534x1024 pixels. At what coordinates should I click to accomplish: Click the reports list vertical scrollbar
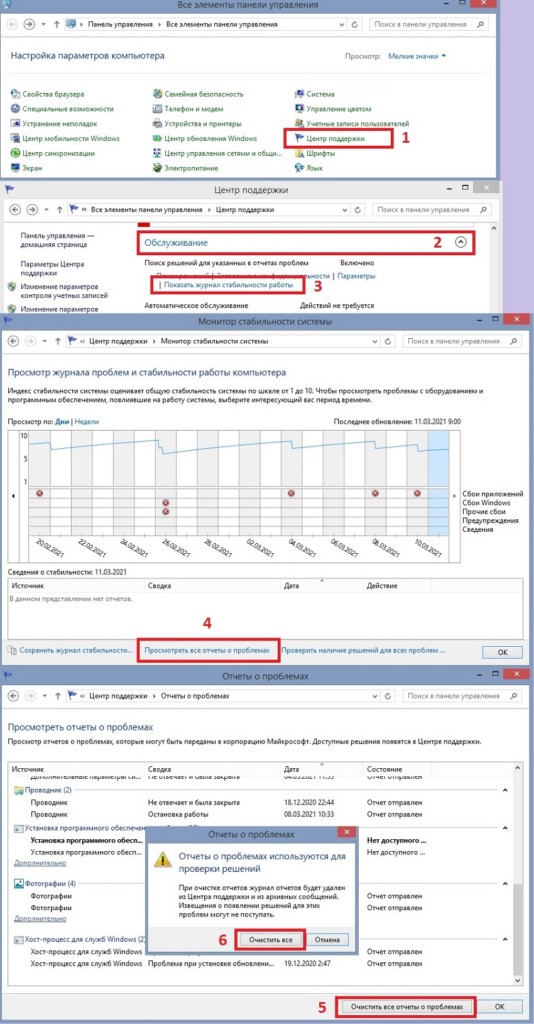[518, 874]
